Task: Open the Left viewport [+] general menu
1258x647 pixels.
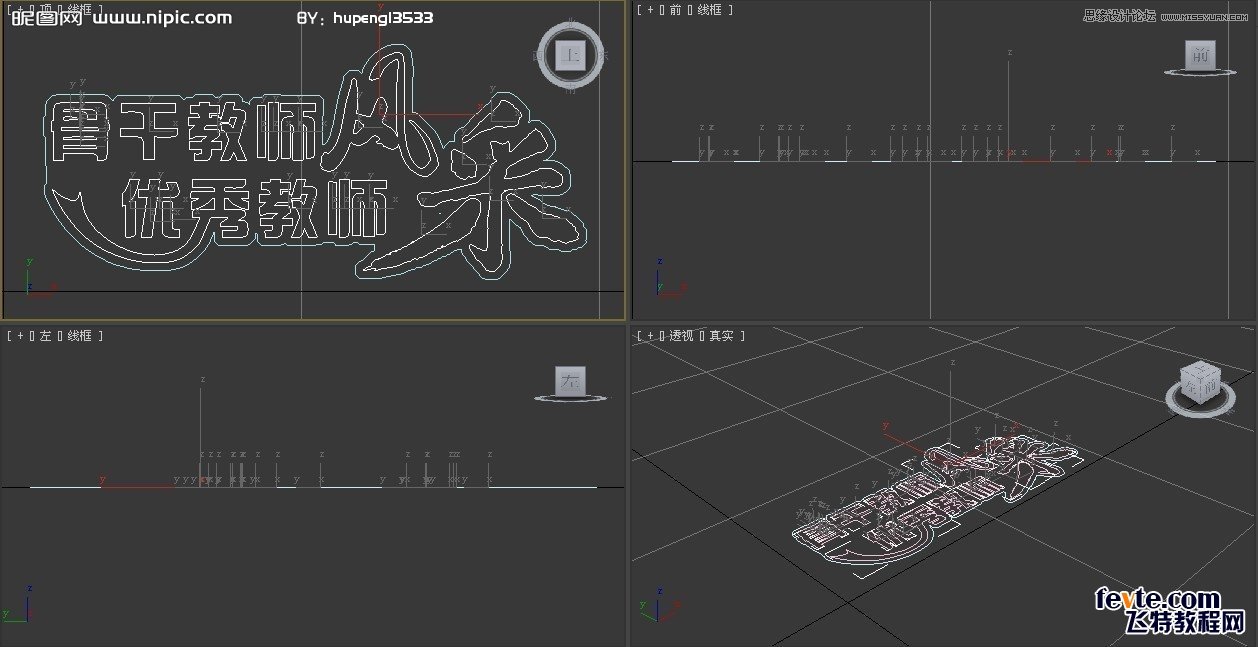Action: 18,336
